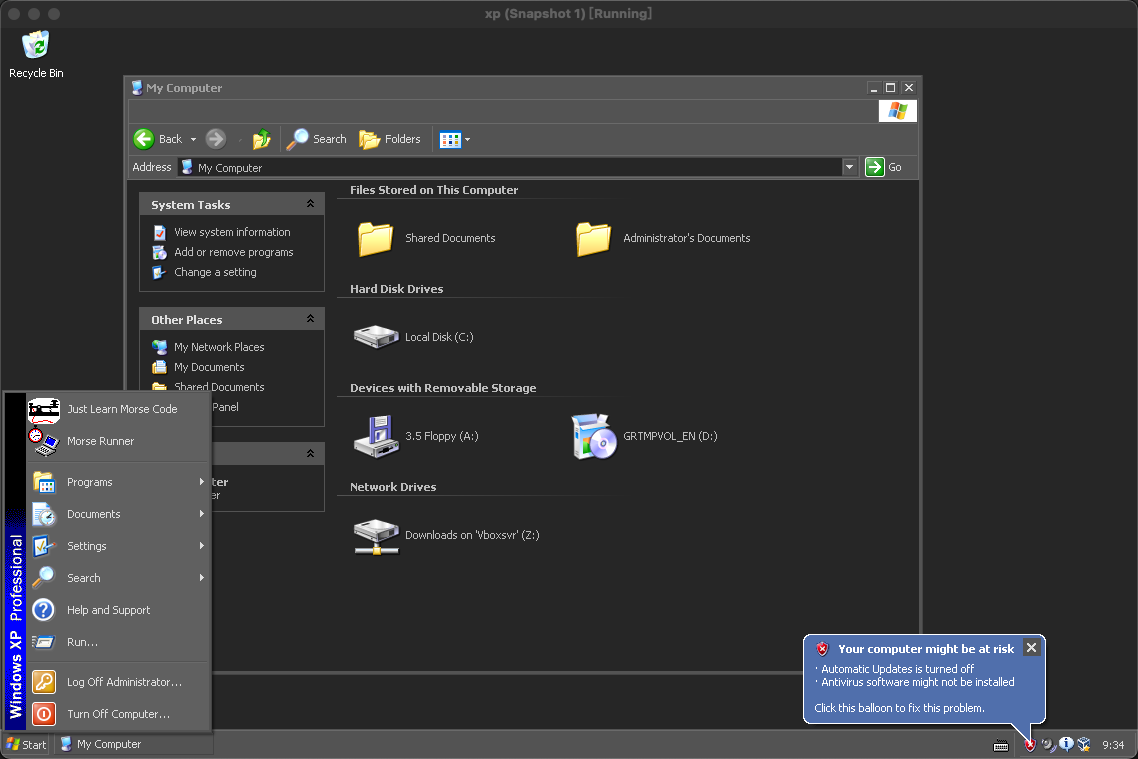This screenshot has height=759, width=1138.
Task: Click the View system information icon
Action: coord(160,232)
